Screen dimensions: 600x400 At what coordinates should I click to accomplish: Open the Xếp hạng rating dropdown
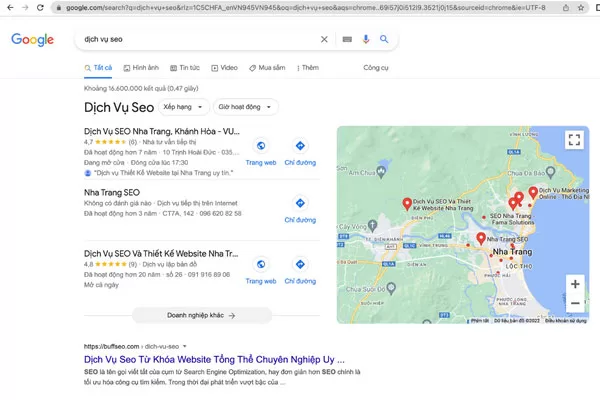tap(183, 107)
